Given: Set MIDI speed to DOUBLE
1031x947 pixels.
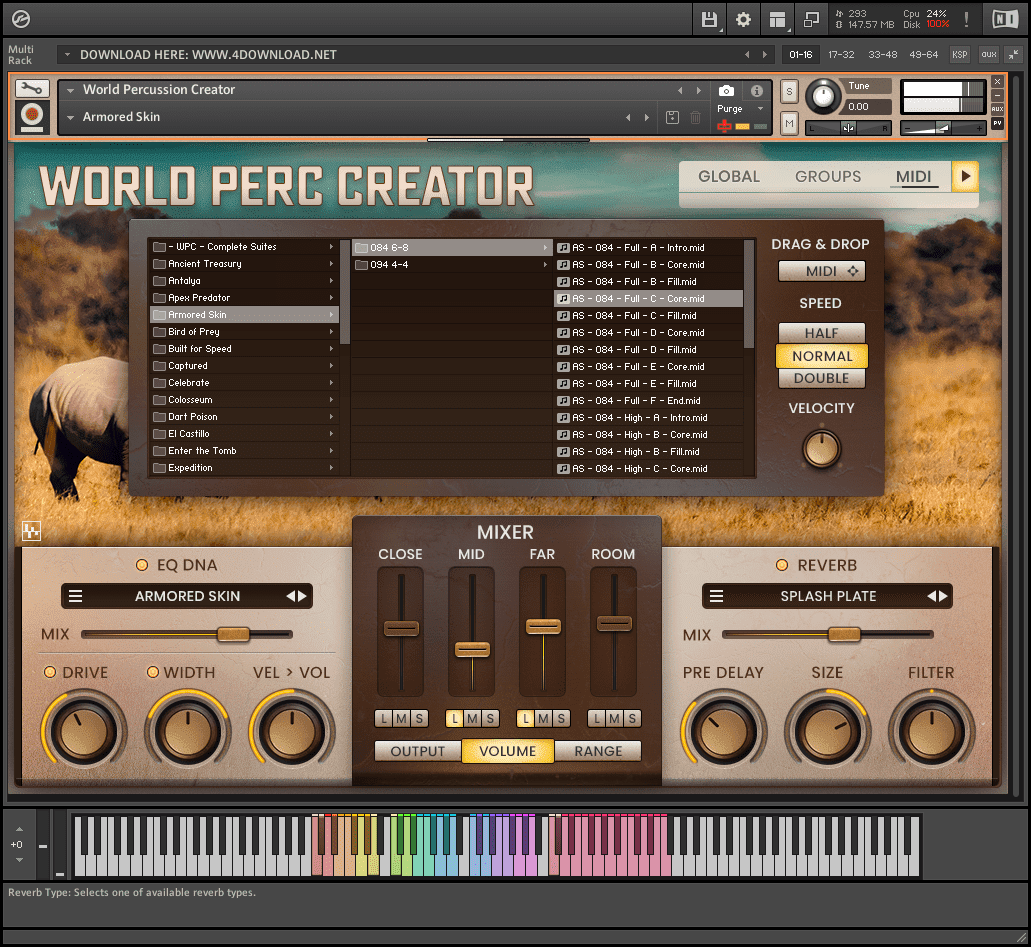Looking at the screenshot, I should (x=822, y=378).
